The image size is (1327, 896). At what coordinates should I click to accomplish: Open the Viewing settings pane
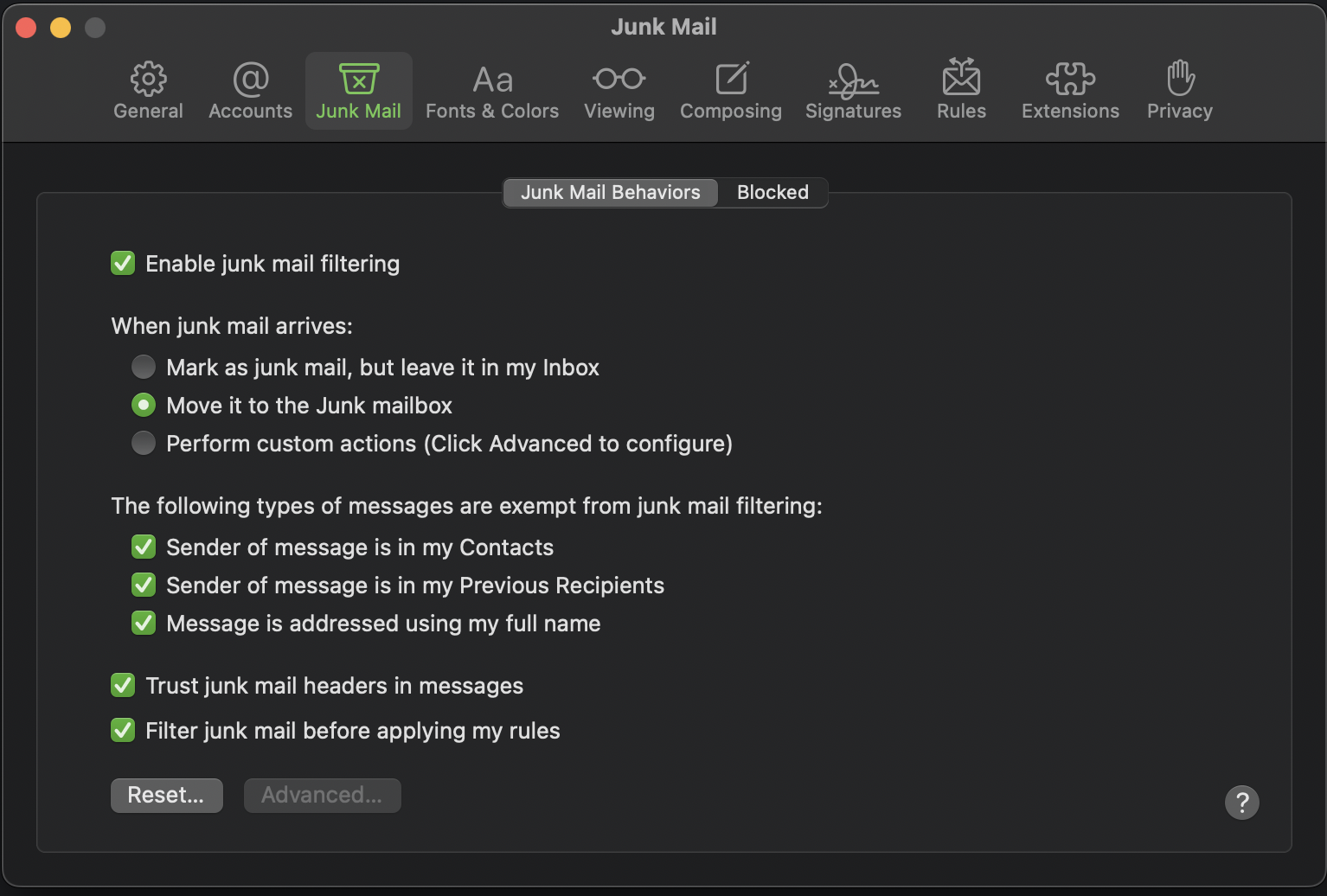(619, 91)
